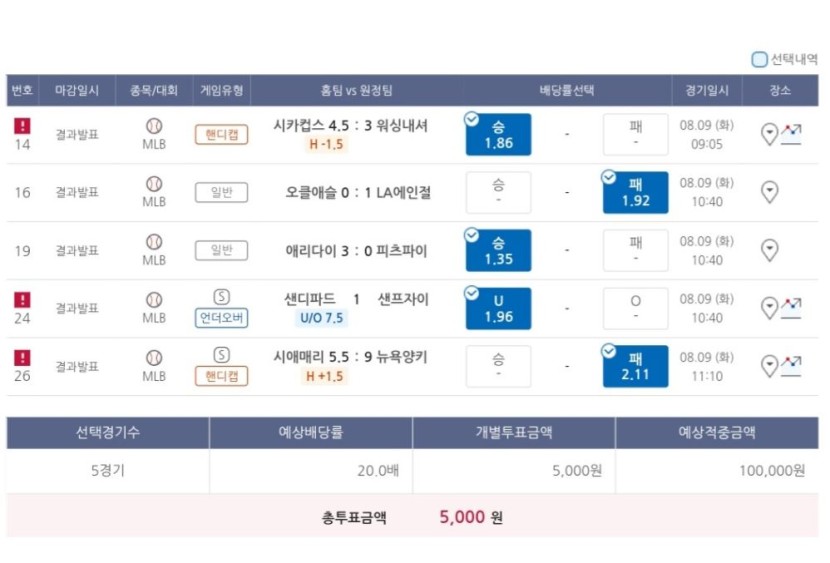
Task: Click 마감일시 column header
Action: 77,90
